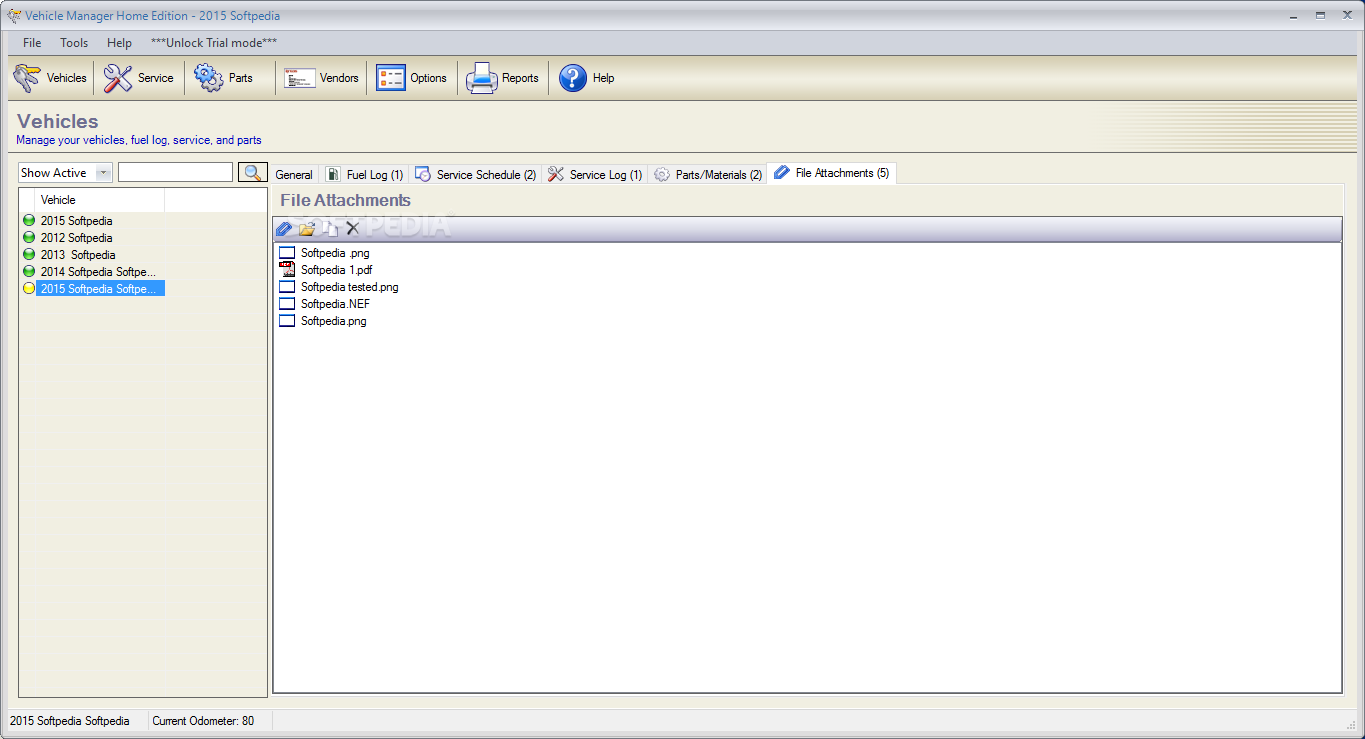
Task: Click the vehicle search input field
Action: 175,172
